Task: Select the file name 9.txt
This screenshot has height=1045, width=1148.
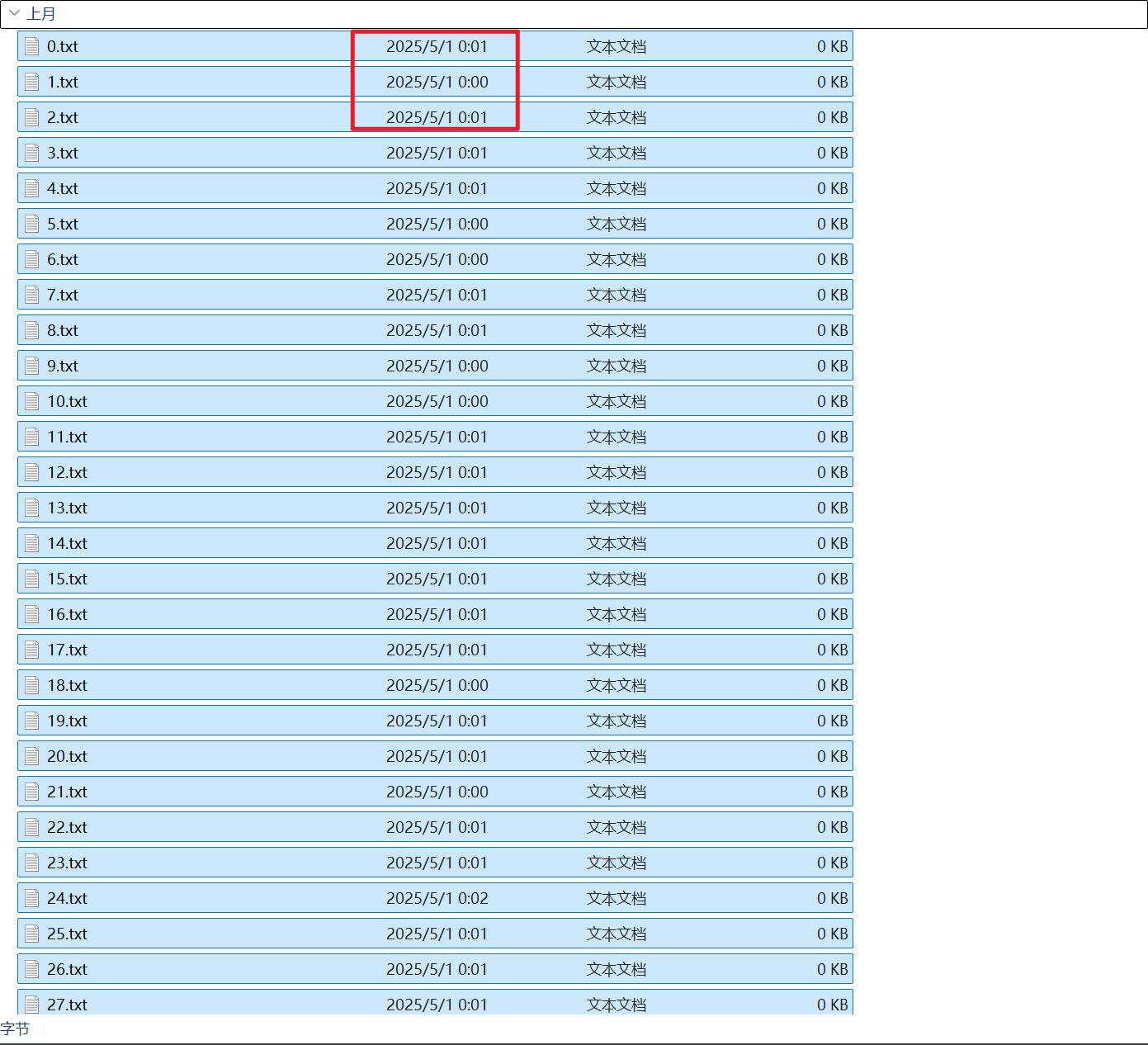Action: tap(63, 366)
